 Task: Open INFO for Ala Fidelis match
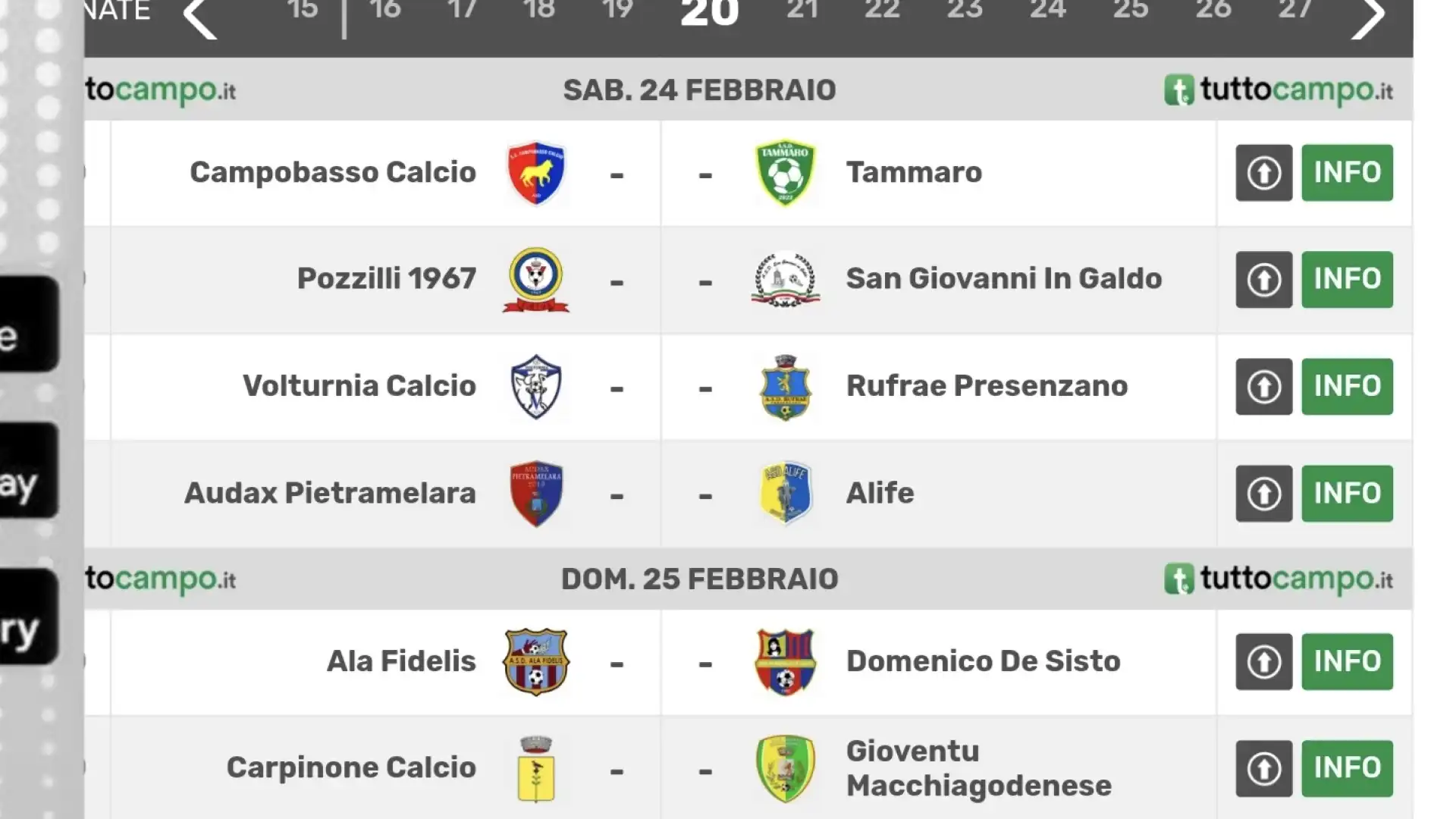click(1348, 662)
